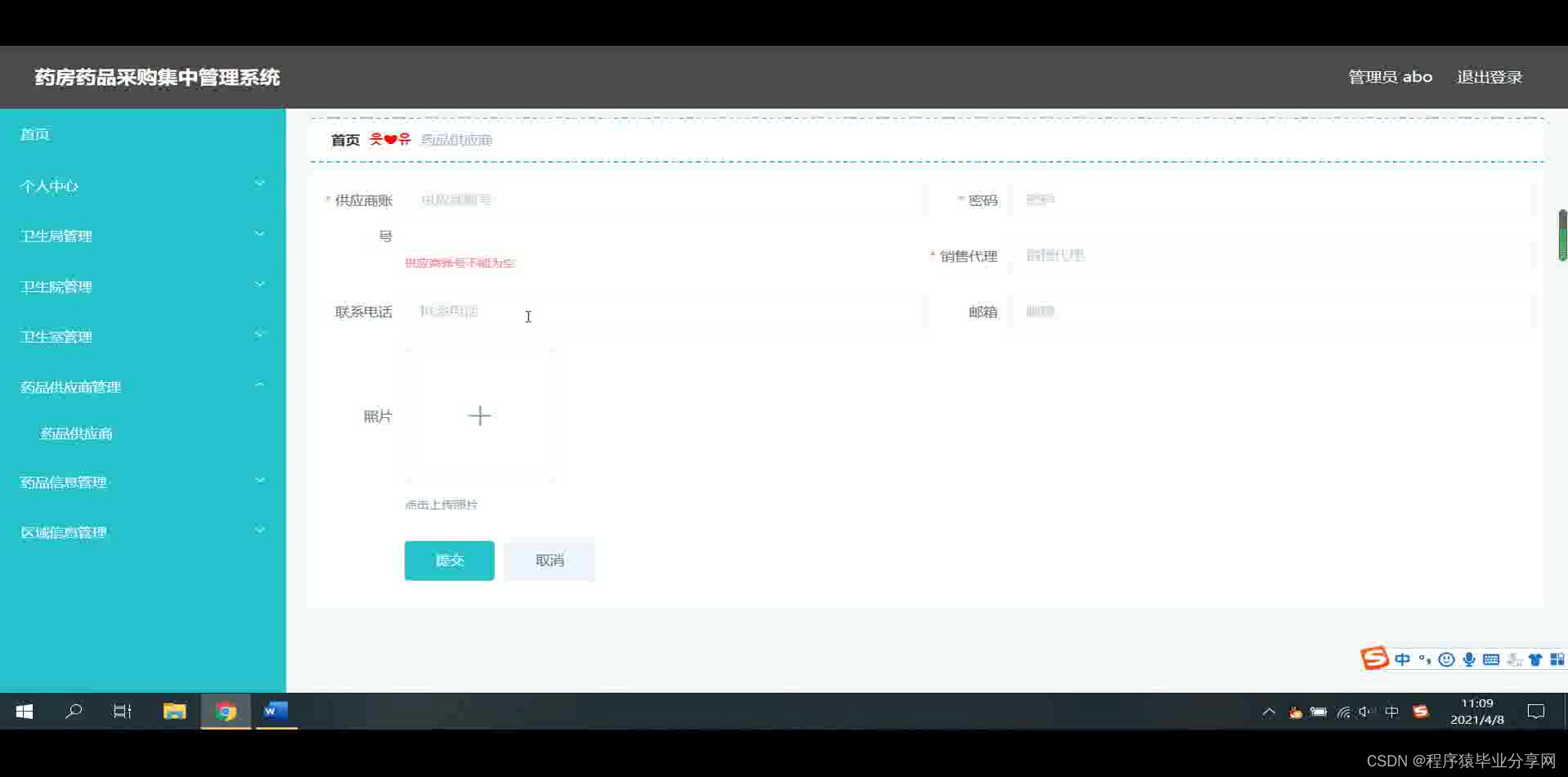This screenshot has width=1568, height=777.
Task: Open 卫生院管理 sidebar menu
Action: (x=143, y=286)
